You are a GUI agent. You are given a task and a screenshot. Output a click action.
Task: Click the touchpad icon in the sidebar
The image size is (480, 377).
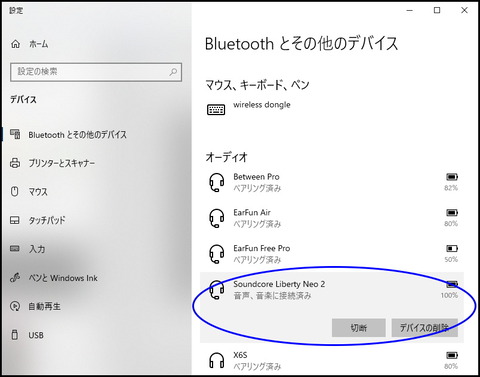15,220
